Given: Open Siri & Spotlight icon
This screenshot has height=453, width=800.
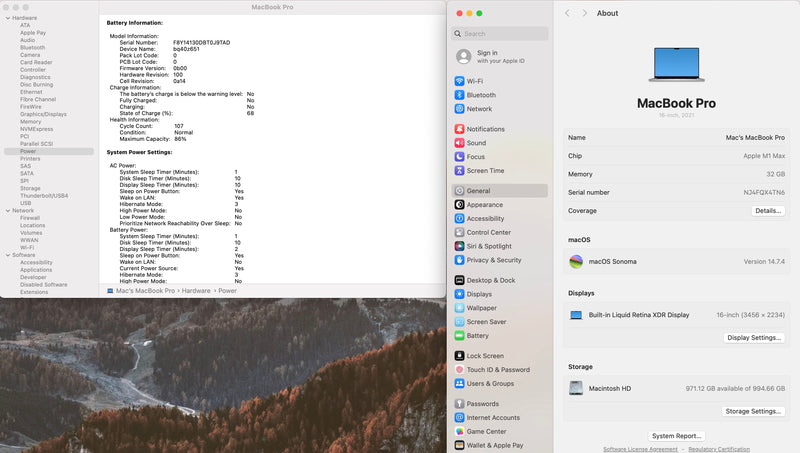Looking at the screenshot, I should 459,246.
